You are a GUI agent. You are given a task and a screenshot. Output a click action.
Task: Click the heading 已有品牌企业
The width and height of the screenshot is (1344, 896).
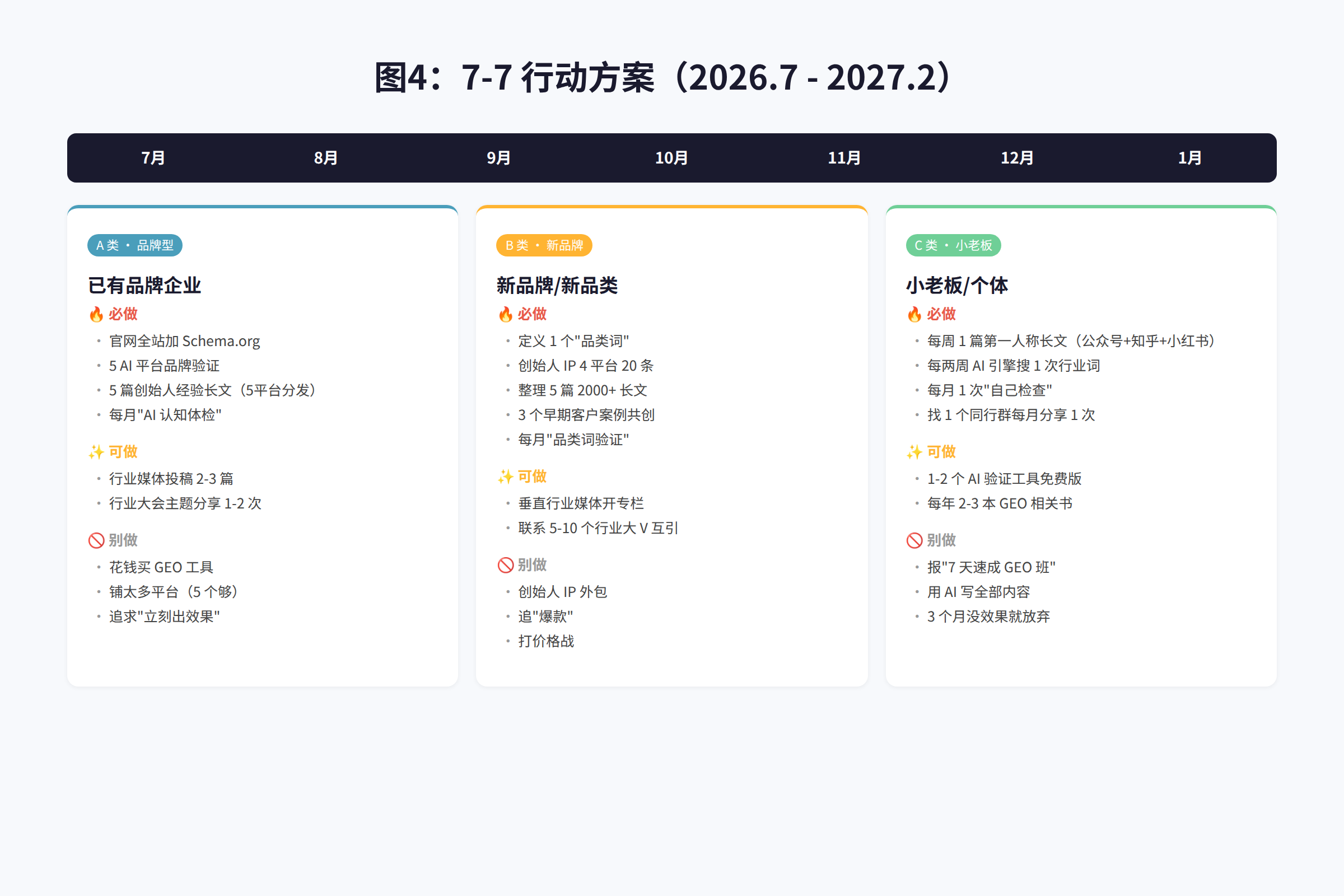tap(144, 285)
